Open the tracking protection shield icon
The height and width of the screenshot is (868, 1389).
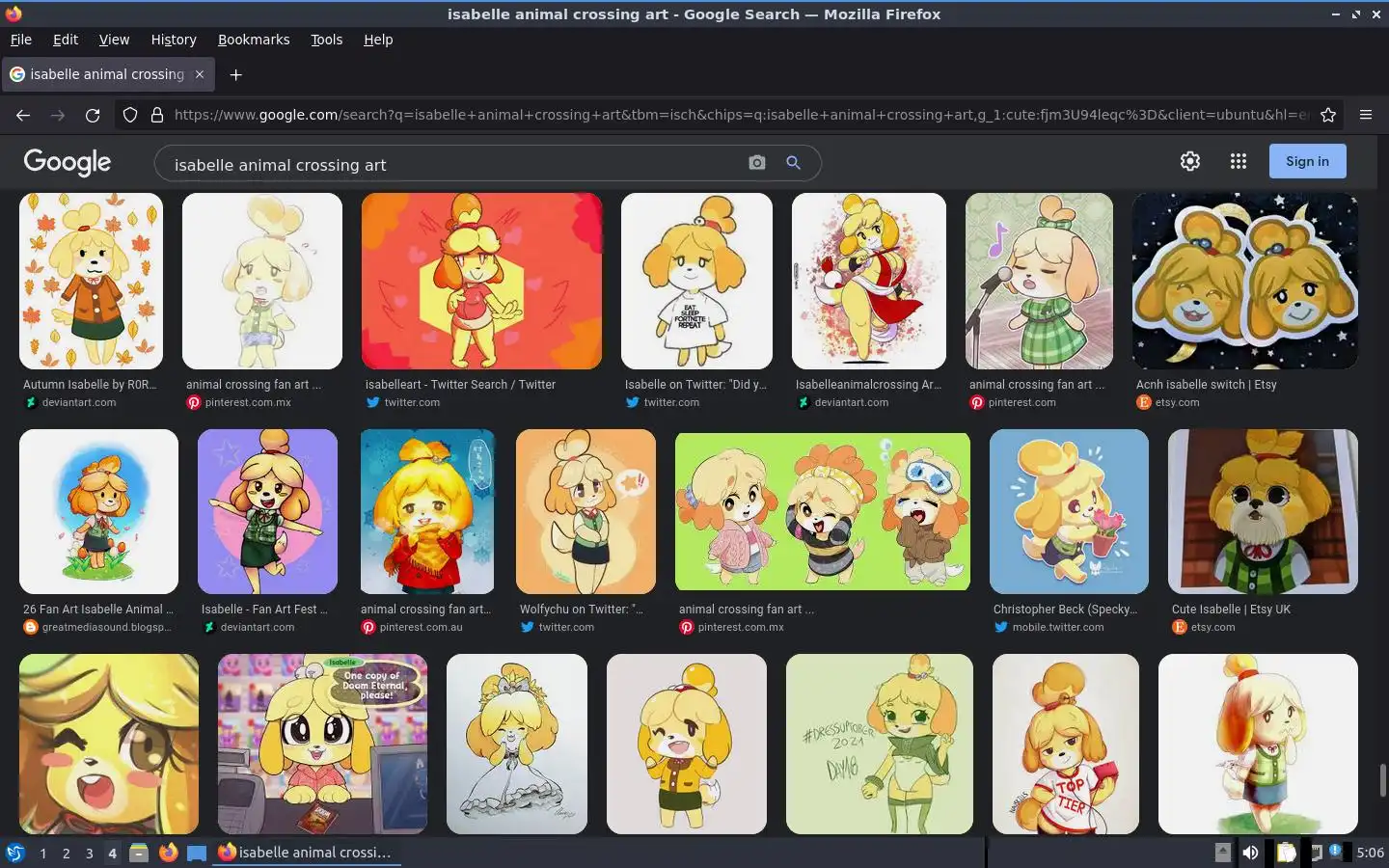tap(130, 115)
